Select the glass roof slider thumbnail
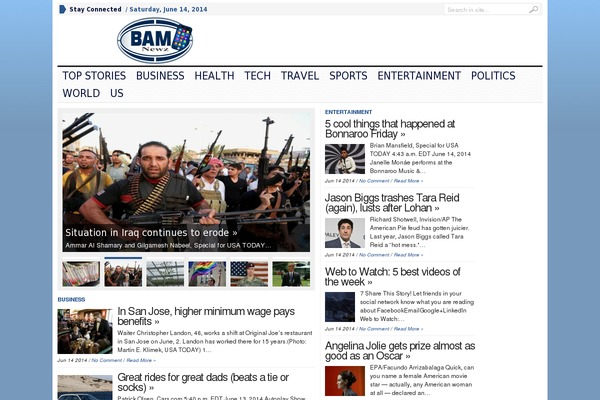The width and height of the screenshot is (600, 400). click(x=165, y=274)
